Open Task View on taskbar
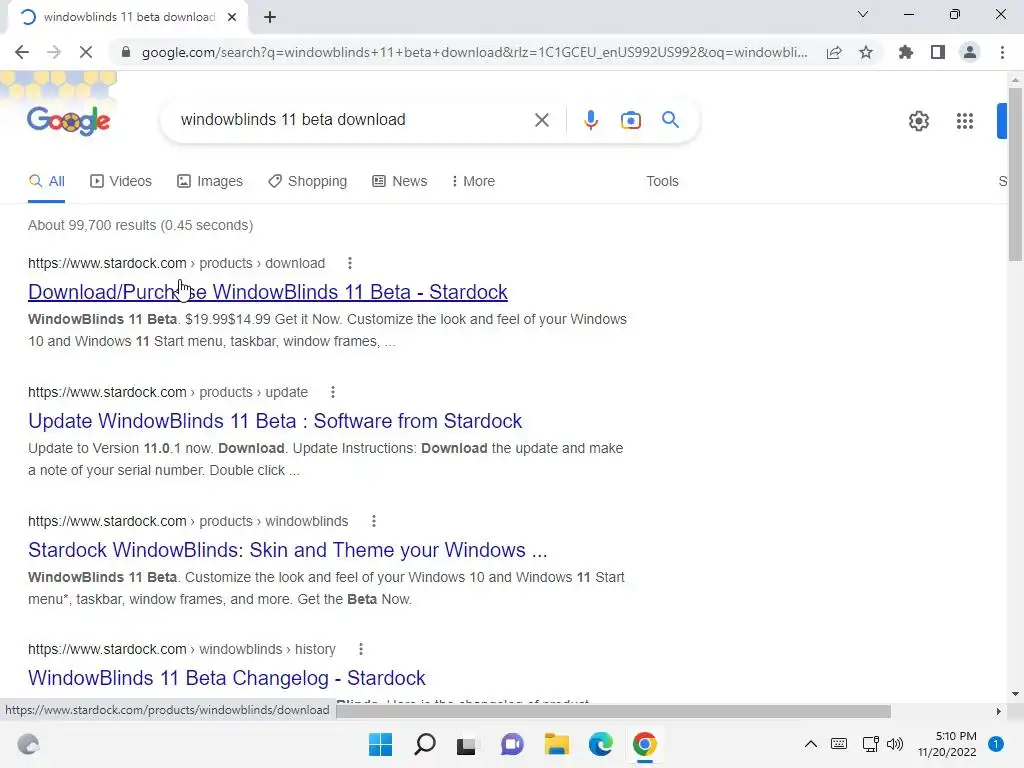This screenshot has height=768, width=1024. (466, 744)
